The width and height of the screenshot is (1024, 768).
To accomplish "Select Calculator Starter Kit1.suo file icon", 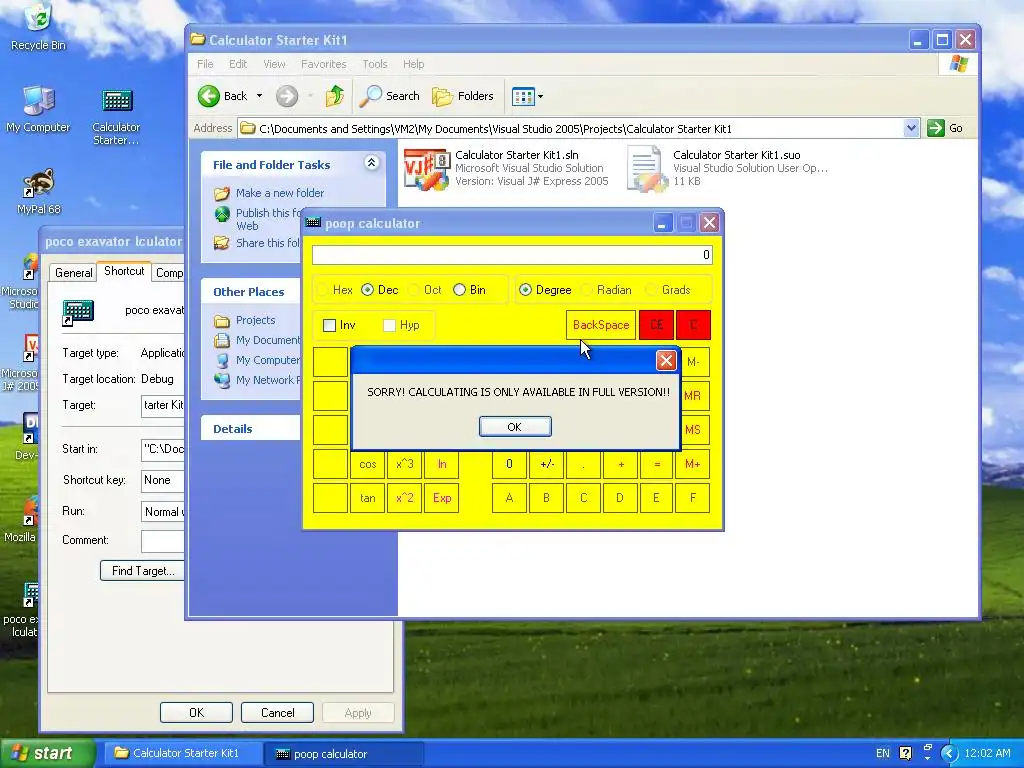I will tap(647, 168).
